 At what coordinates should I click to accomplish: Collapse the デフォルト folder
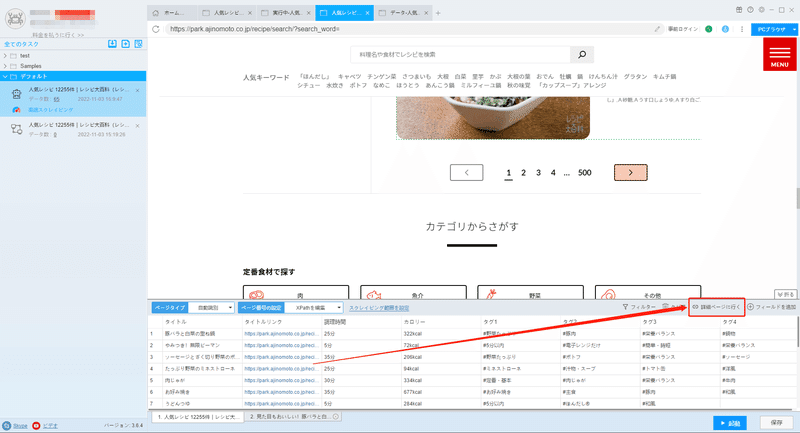(5, 77)
